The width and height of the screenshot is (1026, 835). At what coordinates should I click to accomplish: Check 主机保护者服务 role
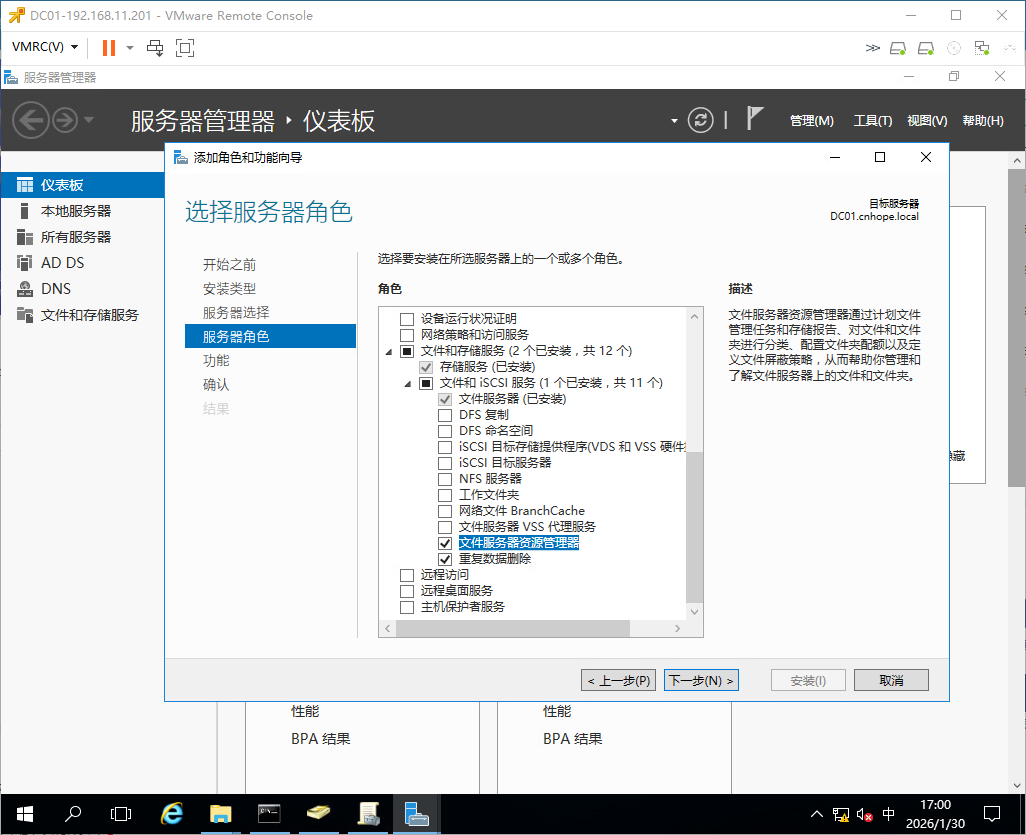(407, 607)
